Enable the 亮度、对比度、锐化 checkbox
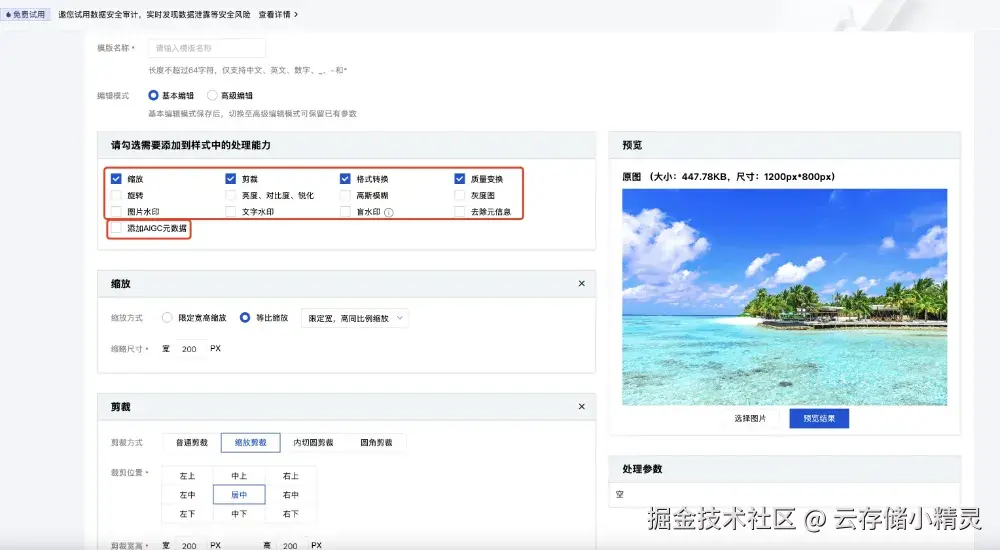Screen dimensions: 1000x550 click(231, 195)
